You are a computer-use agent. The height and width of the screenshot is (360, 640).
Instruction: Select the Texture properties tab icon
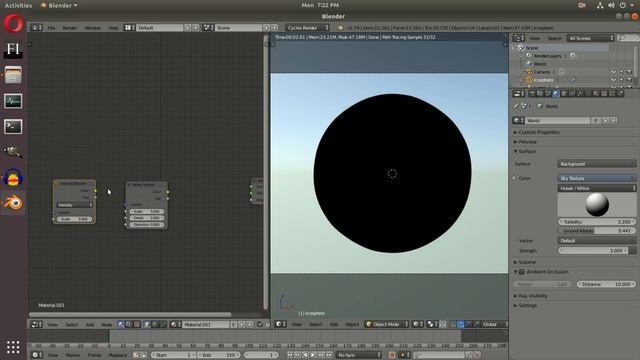coord(604,94)
